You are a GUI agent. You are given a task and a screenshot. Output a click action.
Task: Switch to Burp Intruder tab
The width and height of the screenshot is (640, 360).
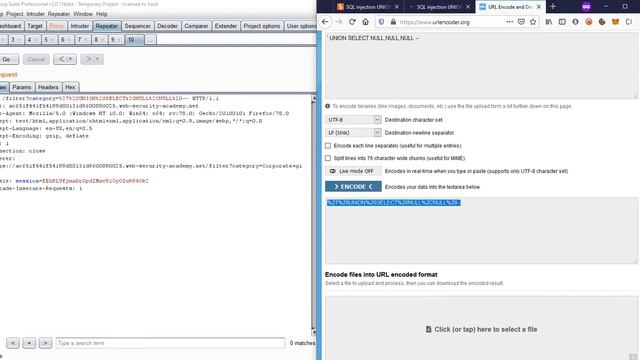80,26
